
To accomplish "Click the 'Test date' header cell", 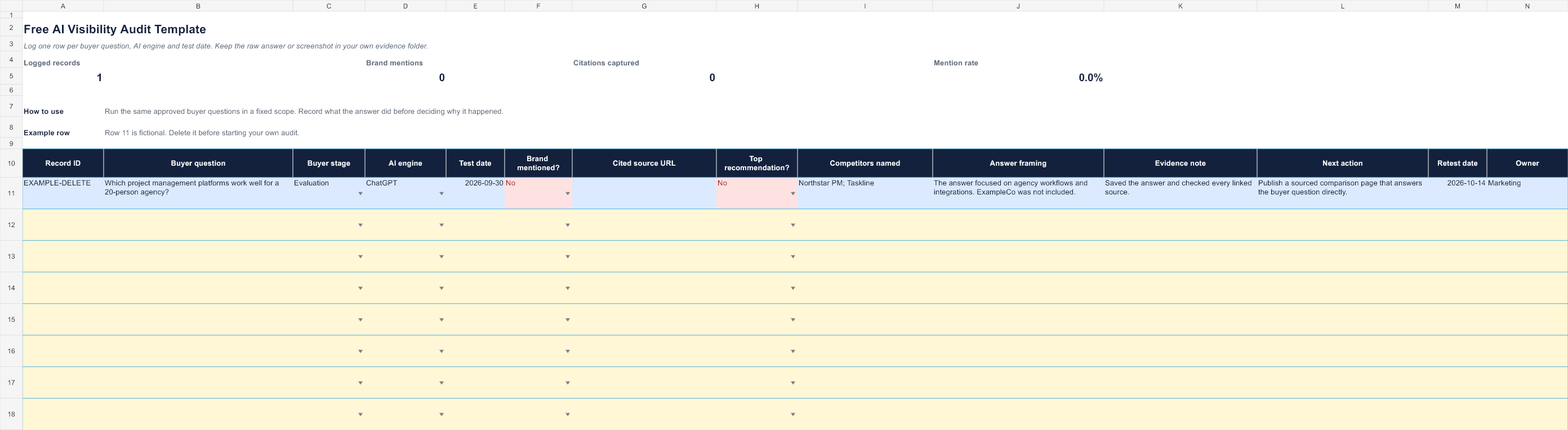I will pyautogui.click(x=475, y=163).
